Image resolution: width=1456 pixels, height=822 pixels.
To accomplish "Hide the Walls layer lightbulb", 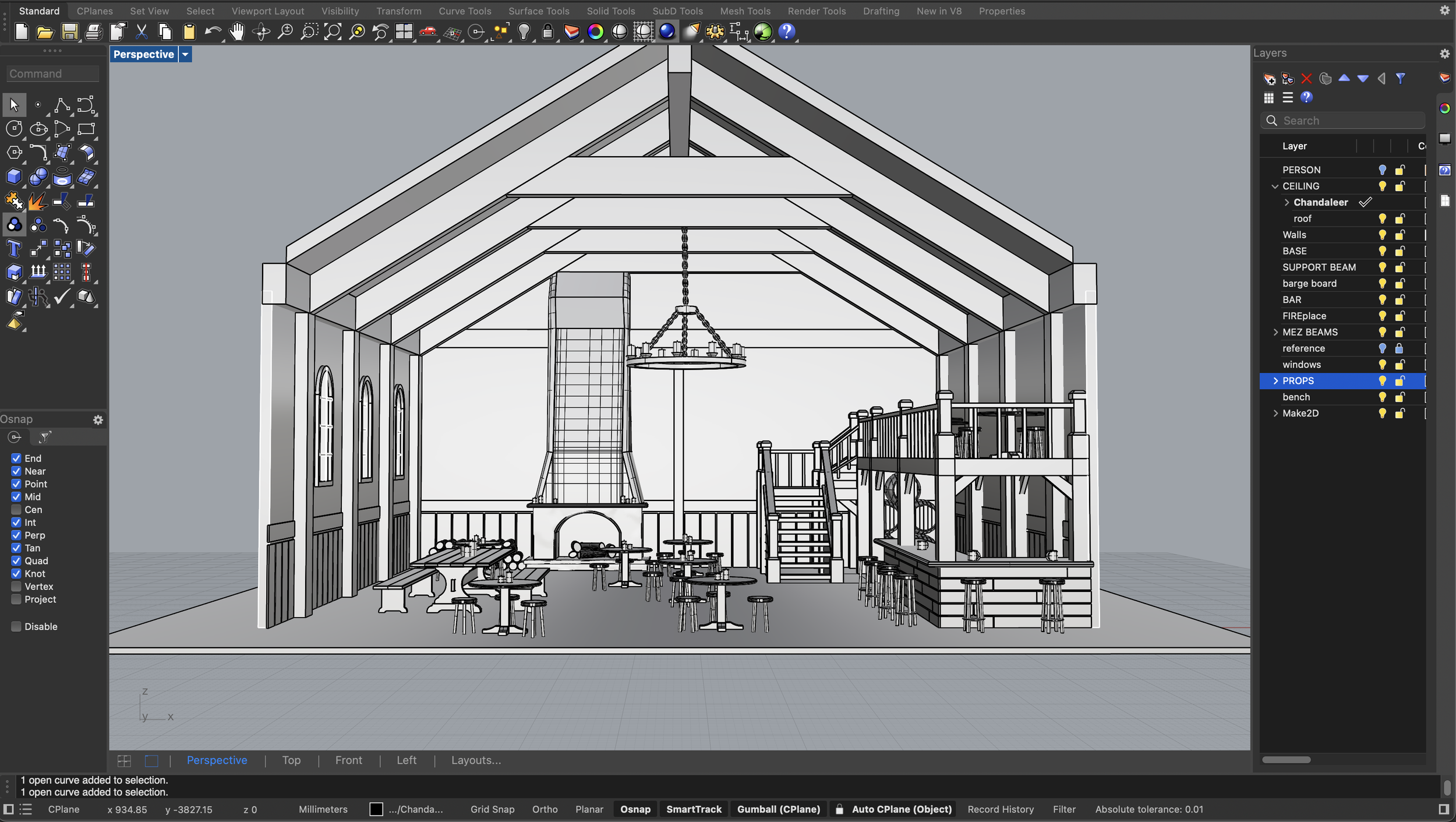I will click(x=1382, y=235).
